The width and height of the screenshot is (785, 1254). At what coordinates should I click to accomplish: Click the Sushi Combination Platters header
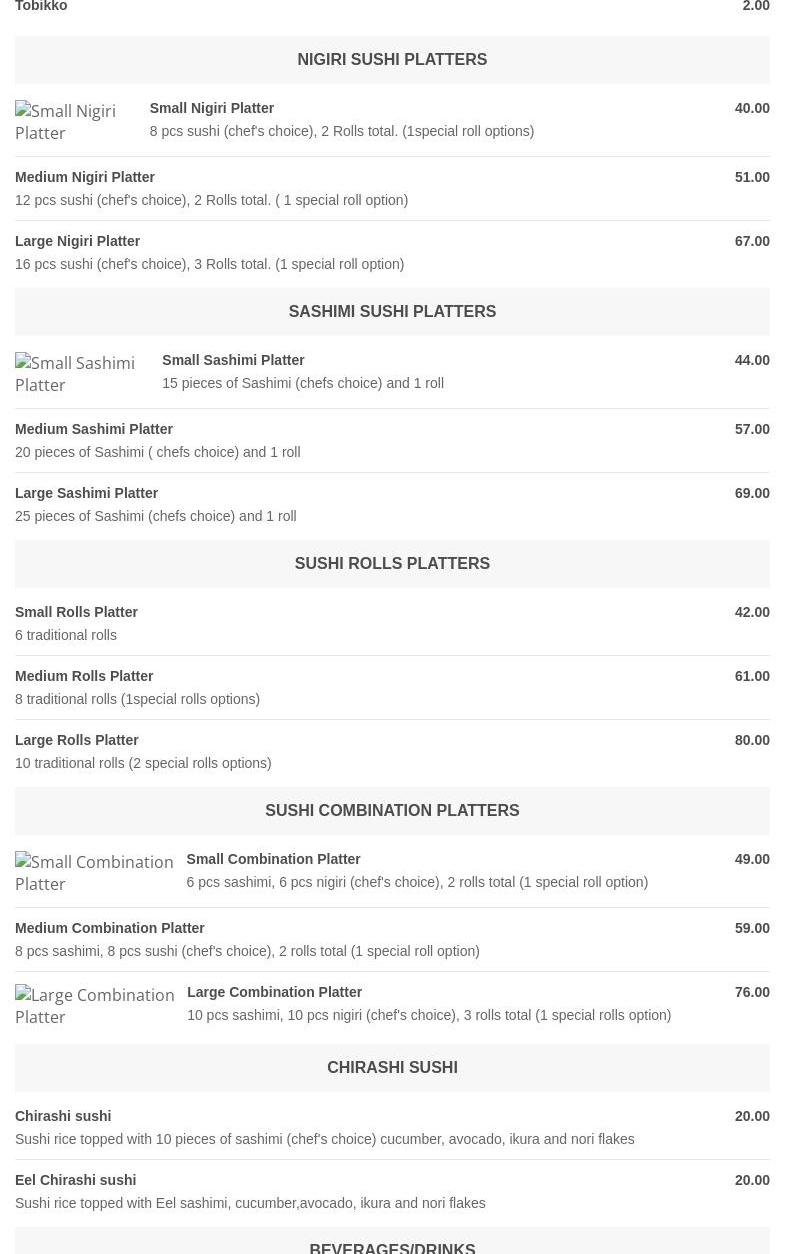point(392,811)
